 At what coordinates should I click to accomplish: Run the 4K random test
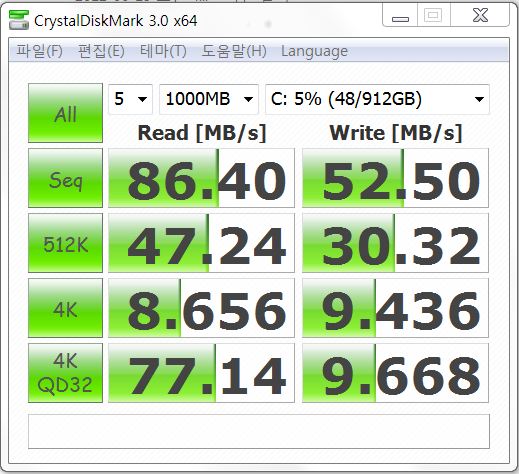click(65, 308)
